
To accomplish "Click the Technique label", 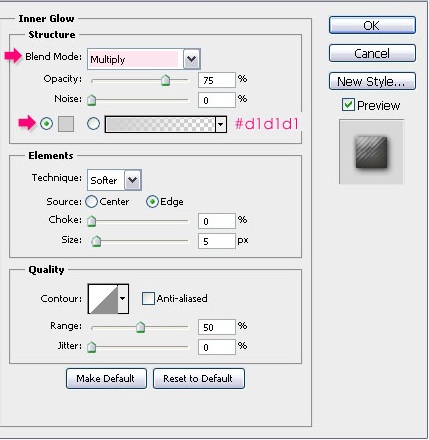I will 57,178.
